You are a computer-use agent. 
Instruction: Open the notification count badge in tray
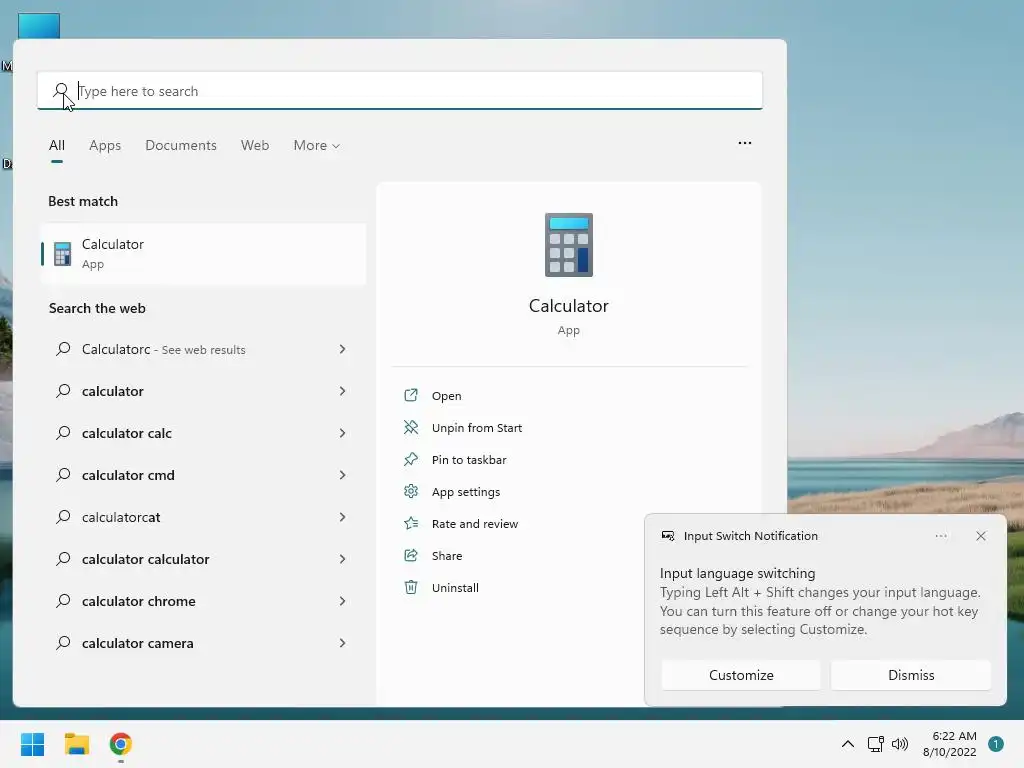(995, 744)
